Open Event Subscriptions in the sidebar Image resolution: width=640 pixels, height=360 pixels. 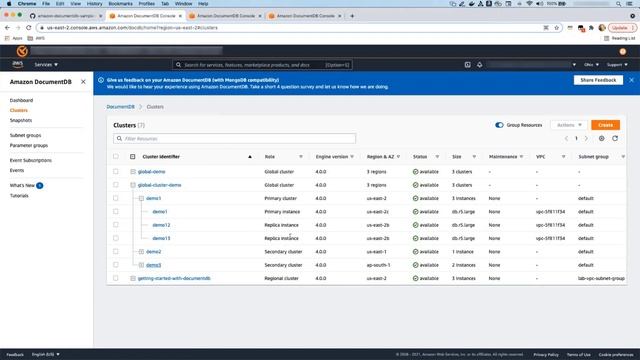(31, 160)
